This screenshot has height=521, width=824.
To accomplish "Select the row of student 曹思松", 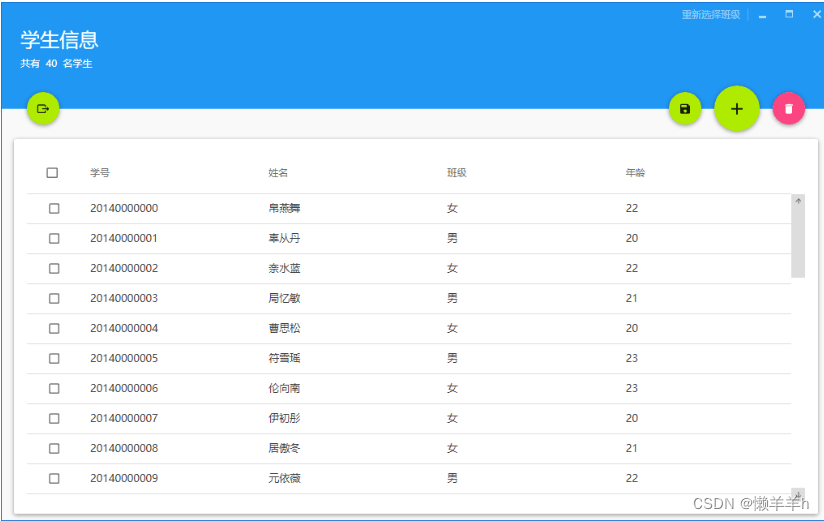I will tap(284, 328).
